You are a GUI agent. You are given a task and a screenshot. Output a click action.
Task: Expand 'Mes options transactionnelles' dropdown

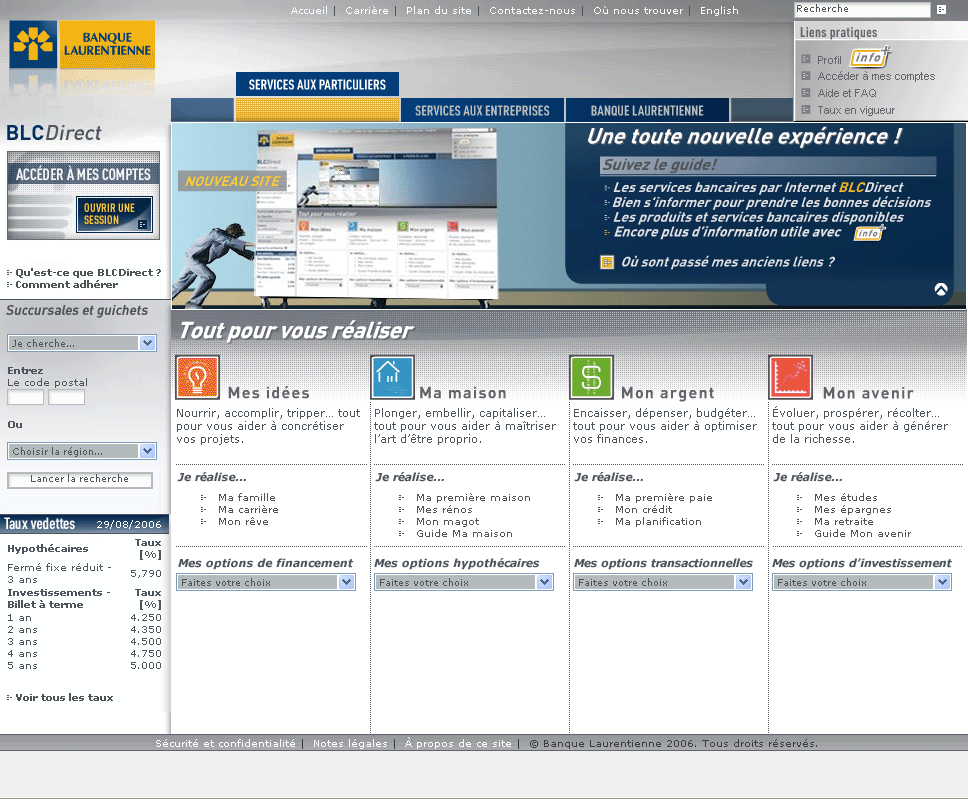[663, 582]
